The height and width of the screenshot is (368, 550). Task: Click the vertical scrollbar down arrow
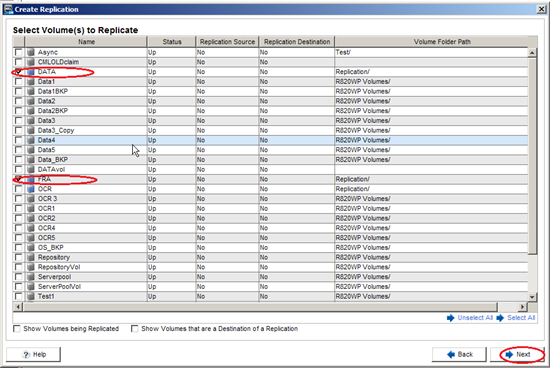click(x=532, y=297)
